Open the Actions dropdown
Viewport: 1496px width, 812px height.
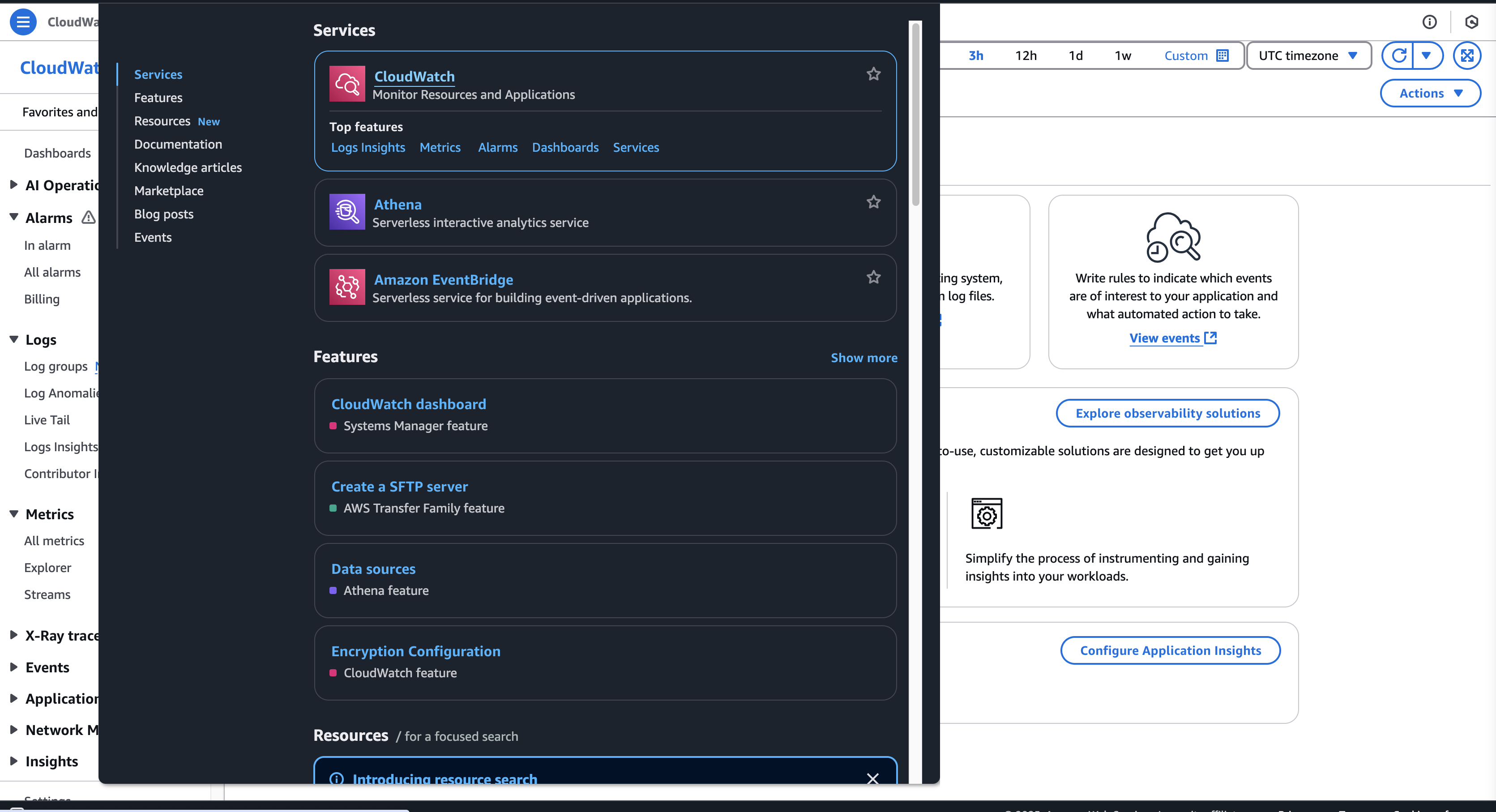(x=1430, y=94)
